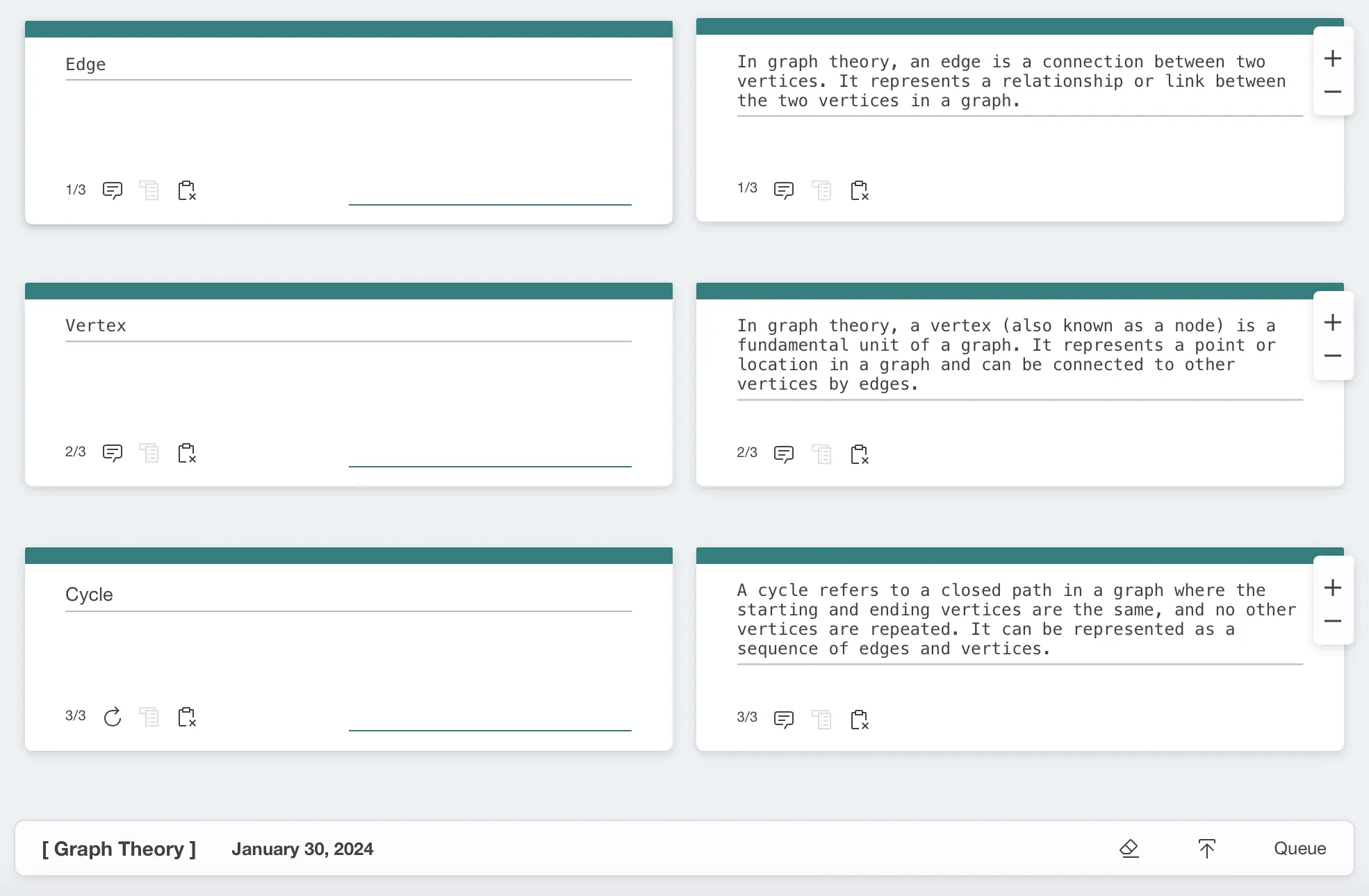Image resolution: width=1369 pixels, height=896 pixels.
Task: Click minus button beside cycle definition
Action: (x=1332, y=621)
